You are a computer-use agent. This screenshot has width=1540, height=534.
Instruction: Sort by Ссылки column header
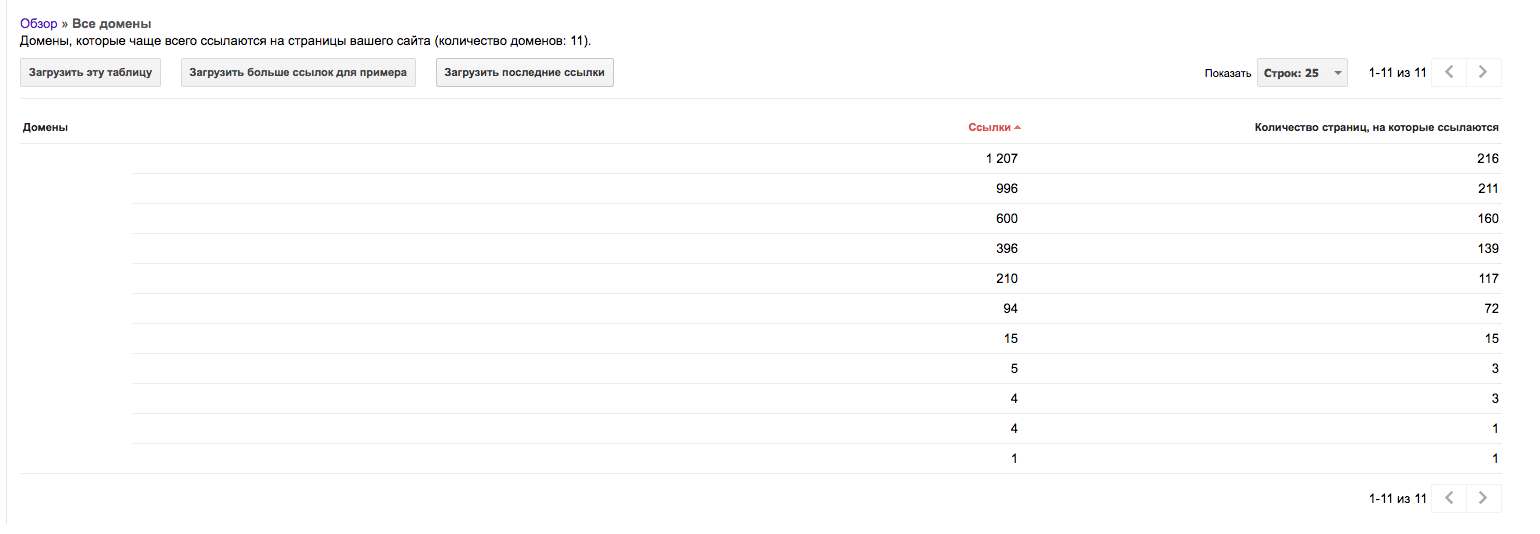(x=989, y=128)
